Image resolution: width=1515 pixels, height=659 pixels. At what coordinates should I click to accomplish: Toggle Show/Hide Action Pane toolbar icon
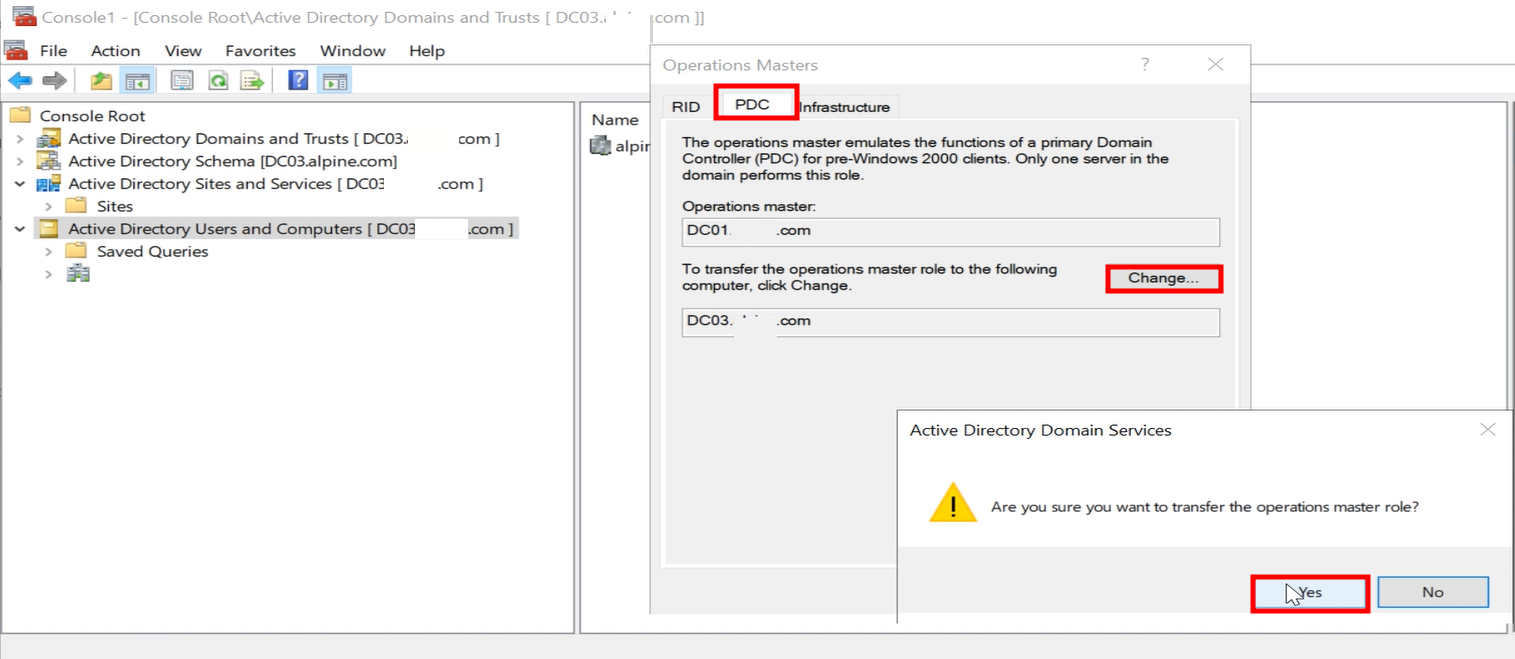[x=336, y=81]
